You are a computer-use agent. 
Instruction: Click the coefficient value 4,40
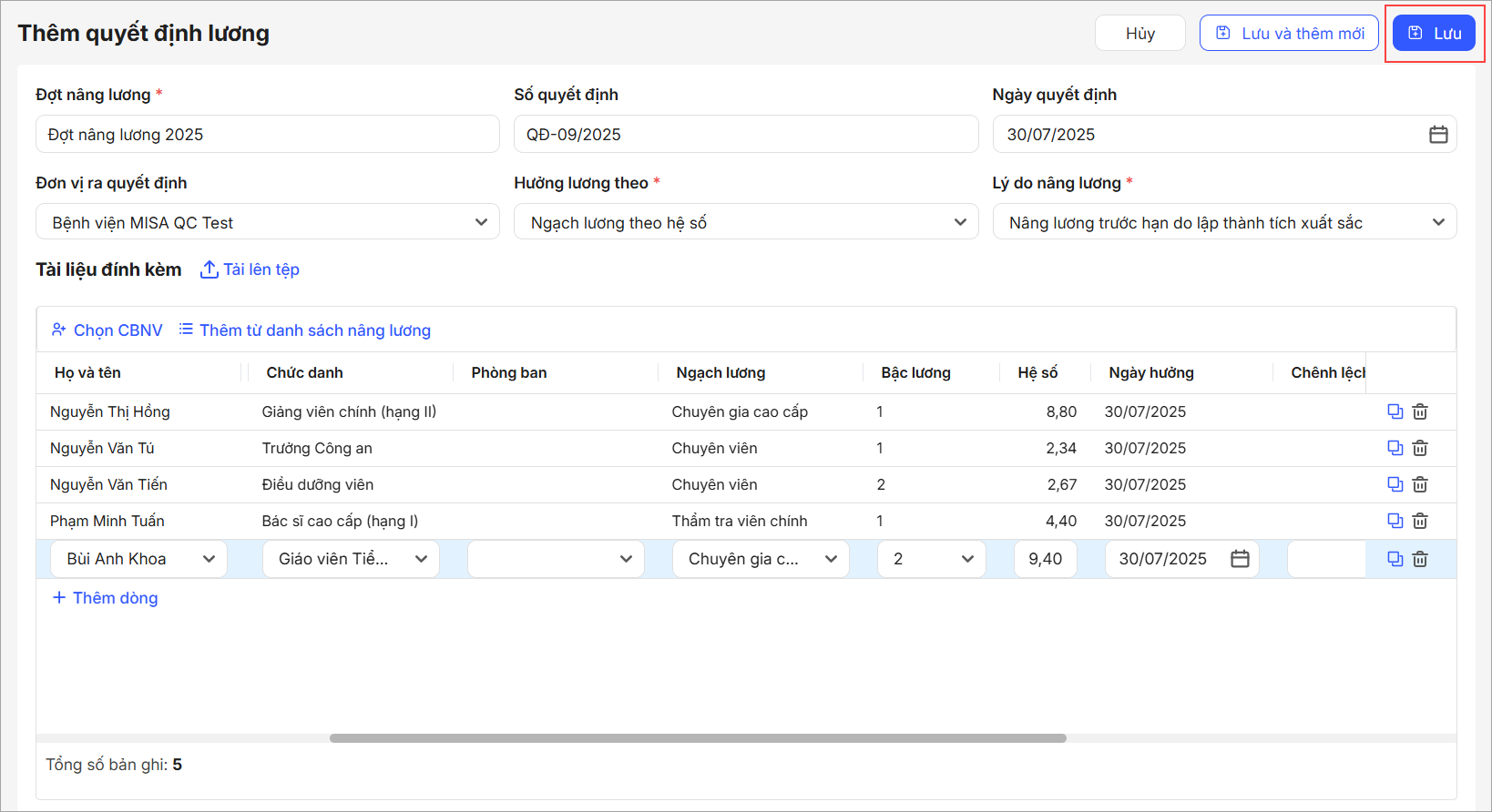(x=1061, y=521)
